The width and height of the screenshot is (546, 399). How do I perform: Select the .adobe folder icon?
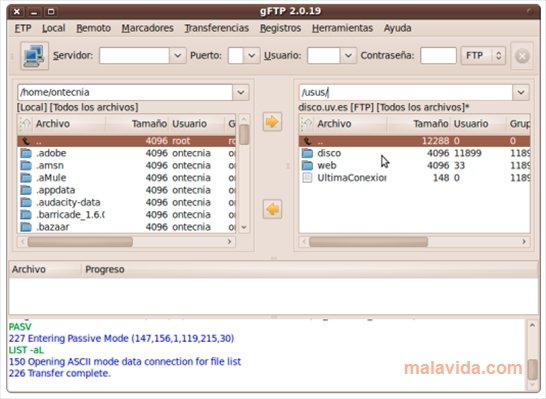(x=26, y=154)
